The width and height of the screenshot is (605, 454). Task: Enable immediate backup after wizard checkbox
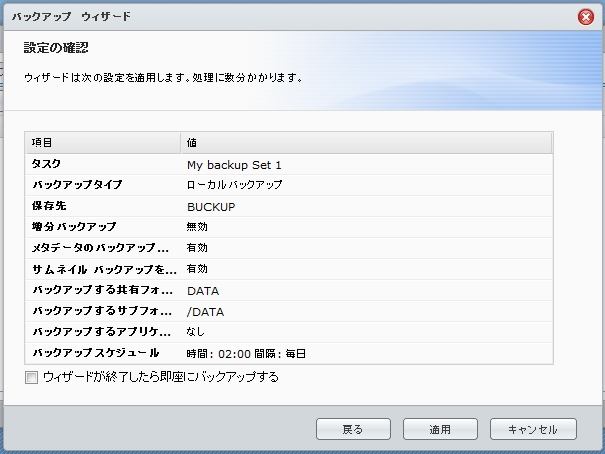(31, 377)
